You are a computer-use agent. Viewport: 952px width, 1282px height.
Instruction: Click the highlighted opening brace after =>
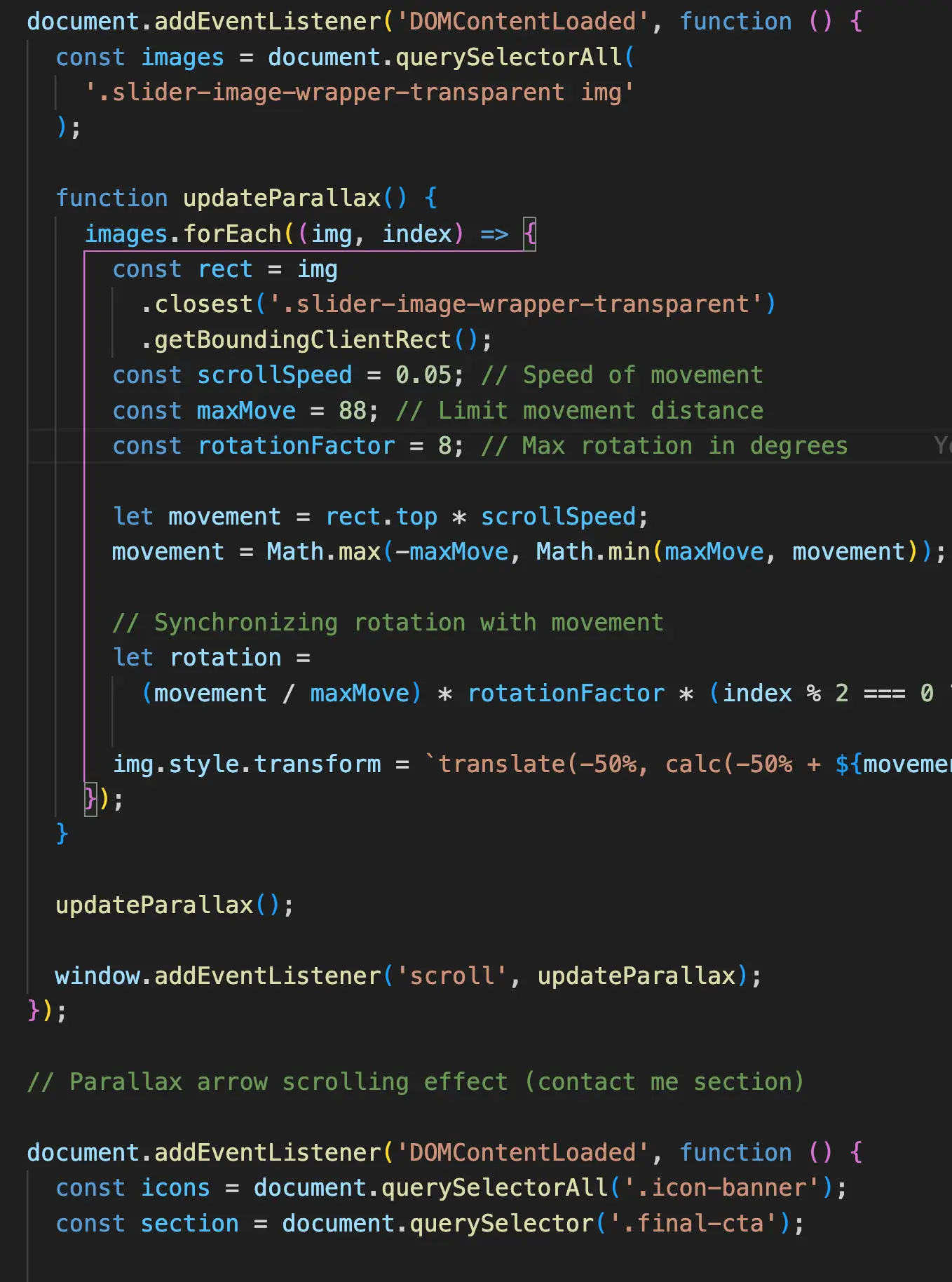pos(530,234)
